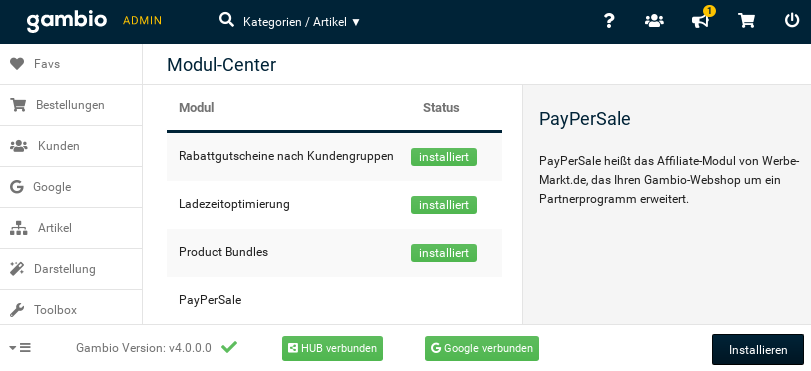This screenshot has height=371, width=811.
Task: Click installiert badge for Rabattgutscheine nach Kundengruppen
Action: (444, 157)
